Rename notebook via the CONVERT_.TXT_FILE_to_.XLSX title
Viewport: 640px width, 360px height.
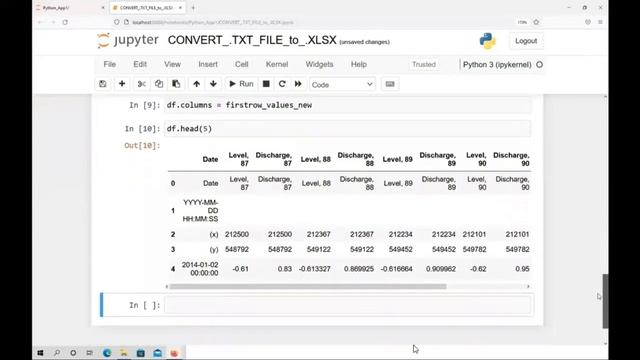pos(252,40)
